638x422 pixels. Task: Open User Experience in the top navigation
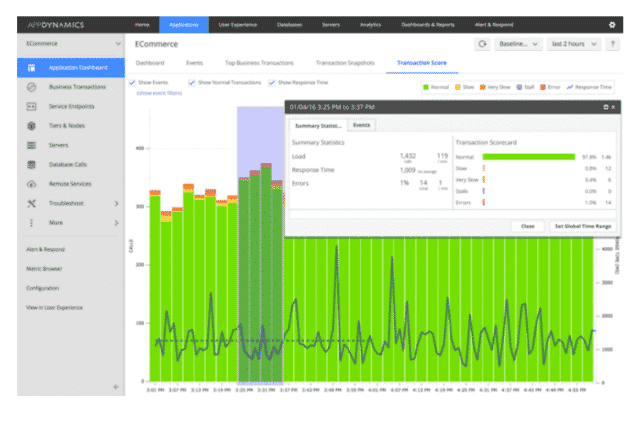238,25
